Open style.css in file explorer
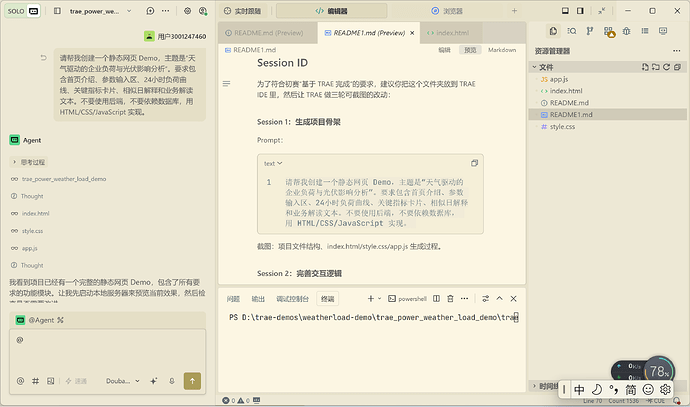Screen dimensions: 690x407 click(562, 127)
